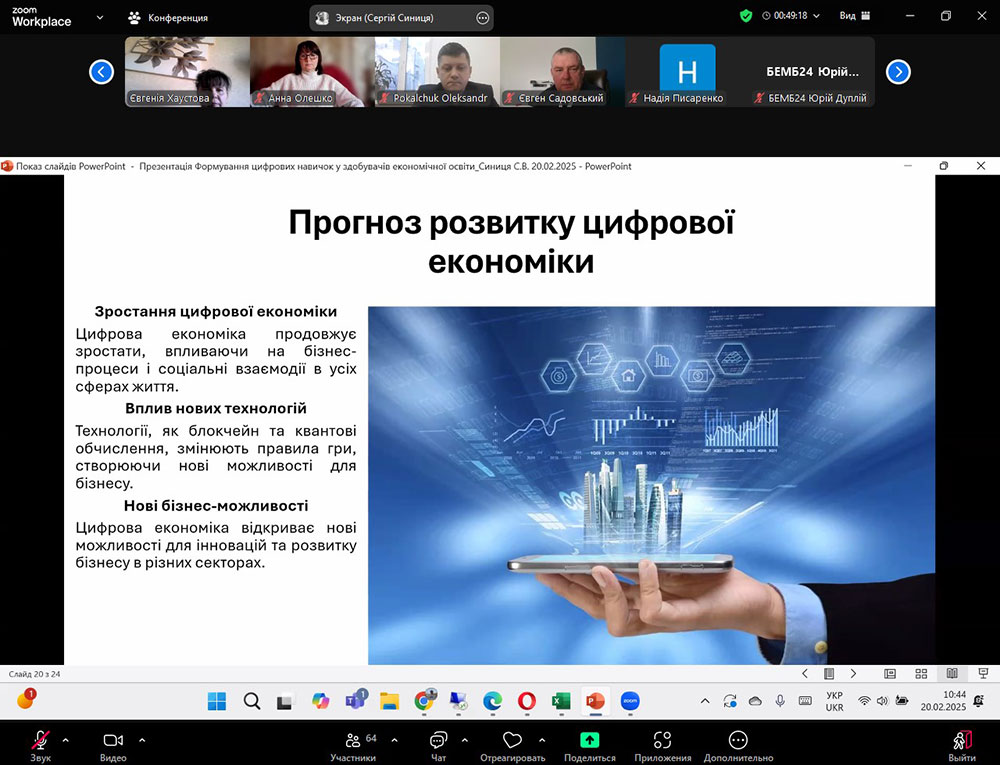Expand the chevron next to Участники

(394, 740)
